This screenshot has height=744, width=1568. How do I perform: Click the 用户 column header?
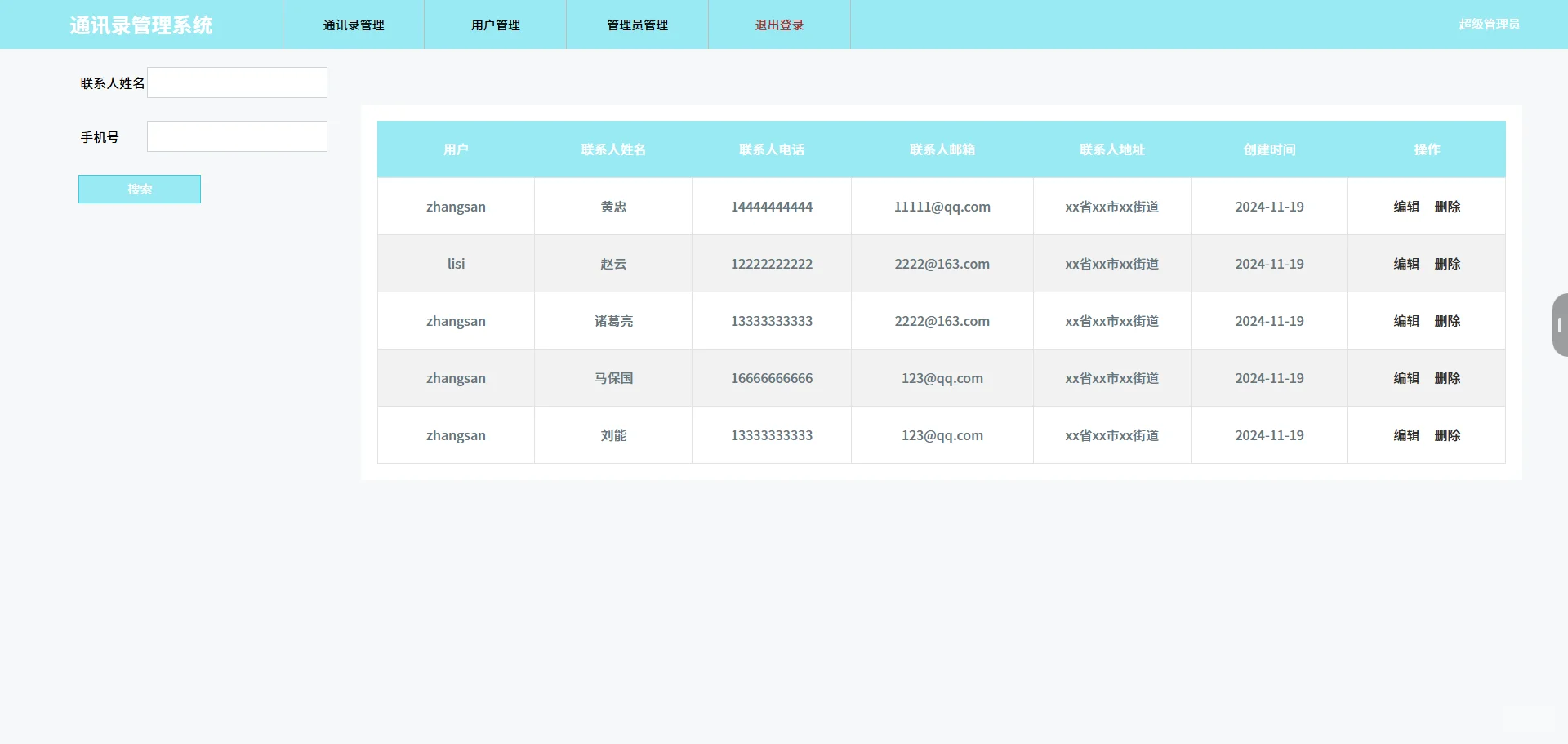coord(456,149)
